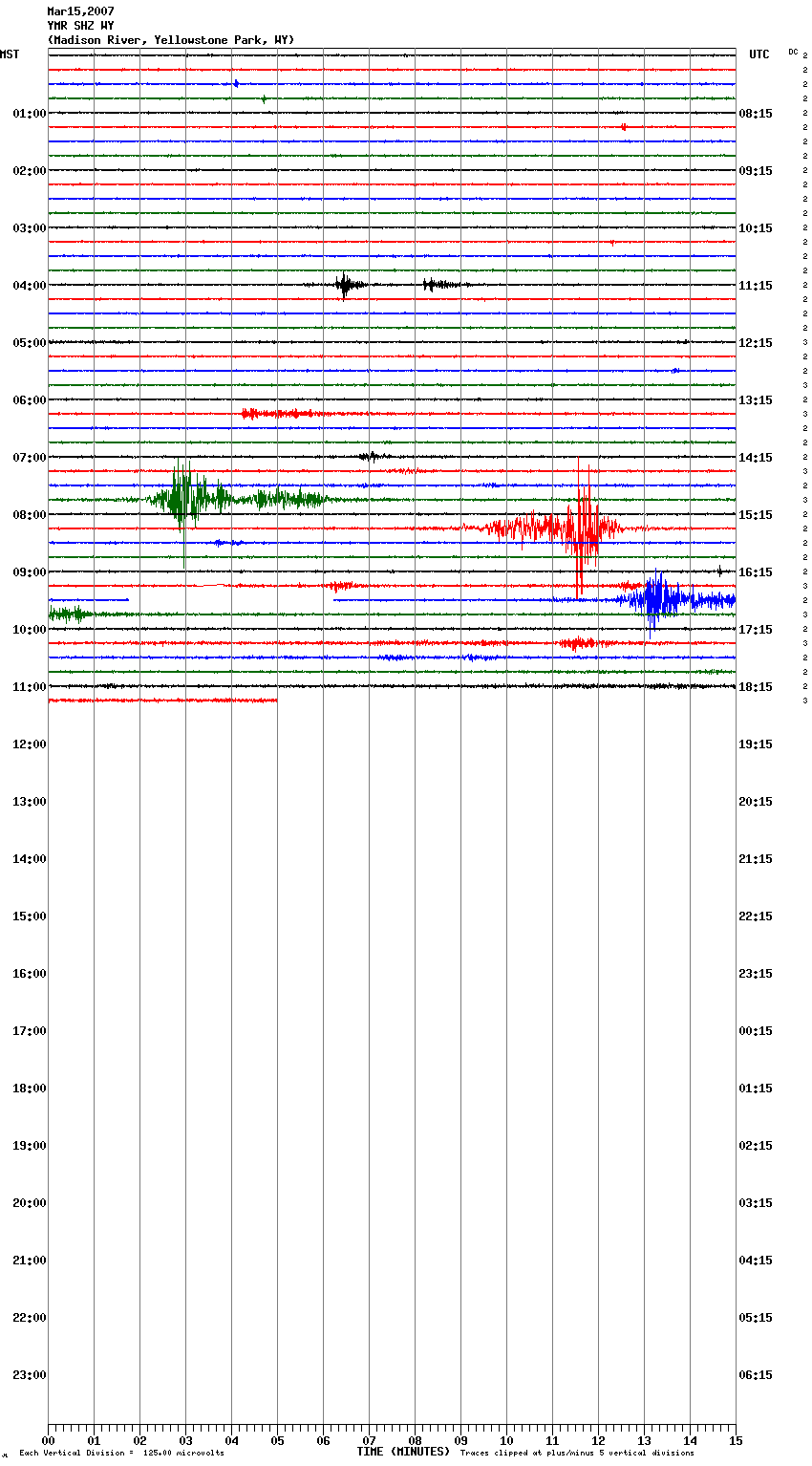This screenshot has height=1466, width=812.
Task: Click the MST "15:00" hour label
Action: pos(30,916)
